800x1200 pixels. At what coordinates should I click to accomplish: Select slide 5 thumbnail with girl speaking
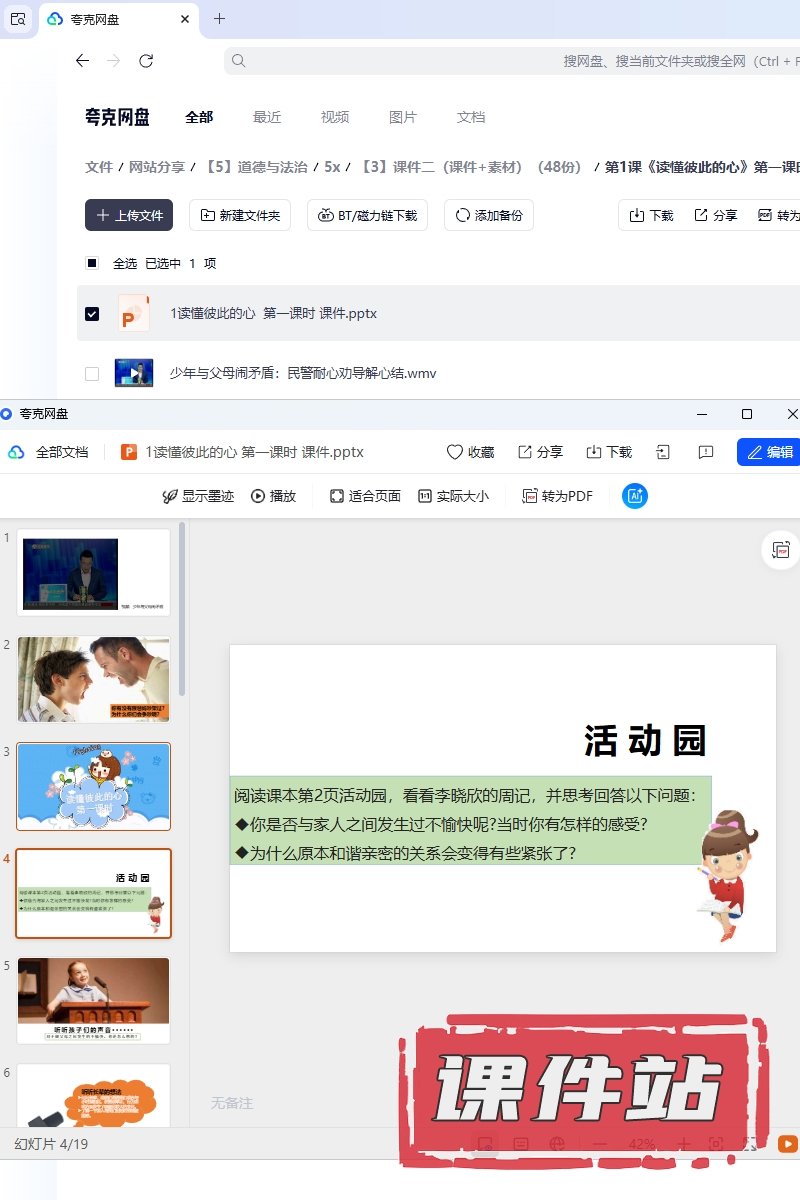tap(94, 1000)
